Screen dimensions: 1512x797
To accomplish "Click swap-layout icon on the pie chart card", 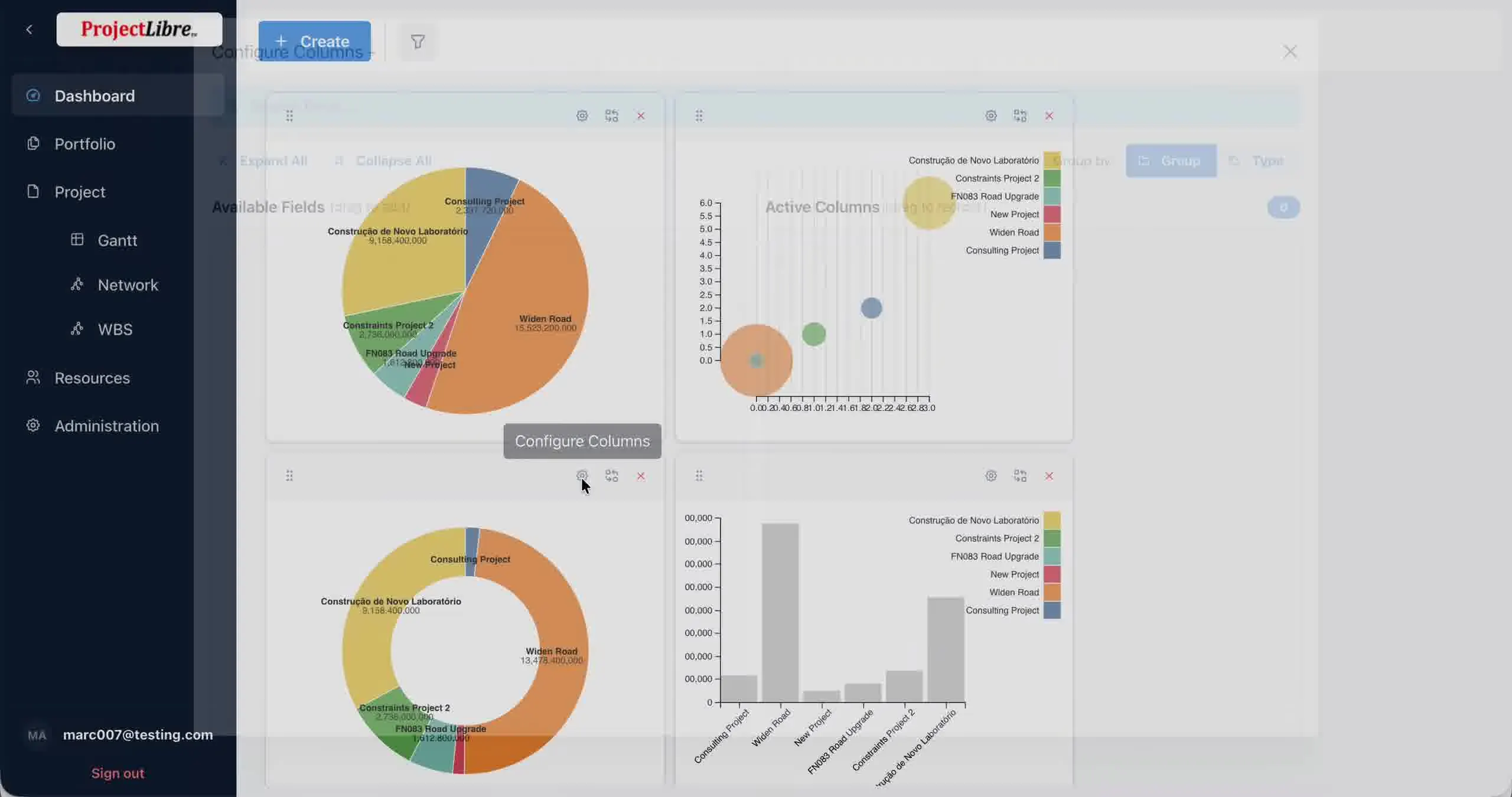I will 611,116.
